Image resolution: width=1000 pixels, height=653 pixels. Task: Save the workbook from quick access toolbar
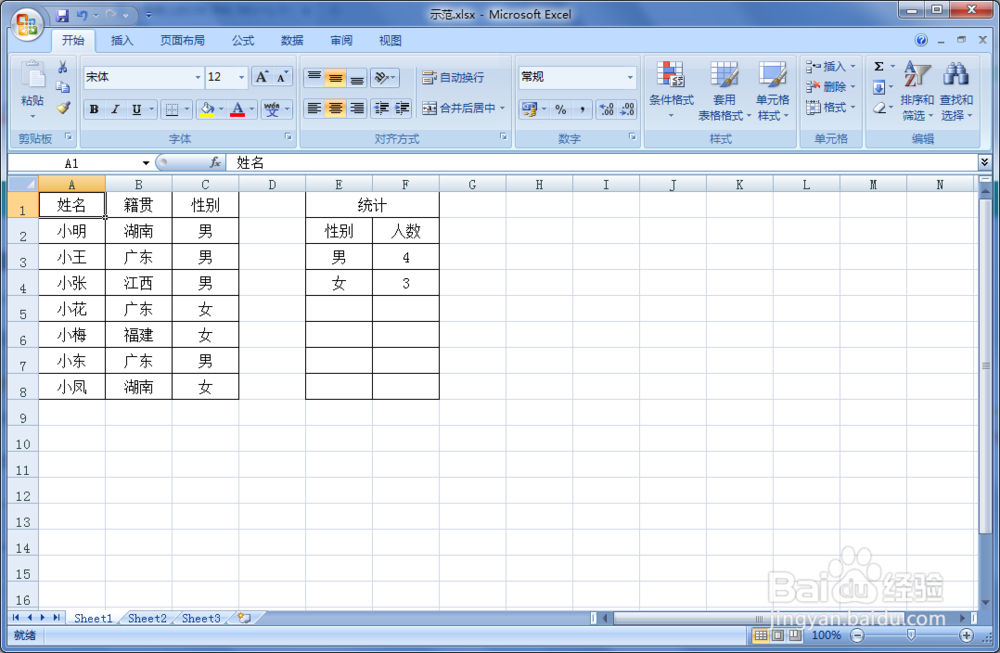(x=62, y=15)
